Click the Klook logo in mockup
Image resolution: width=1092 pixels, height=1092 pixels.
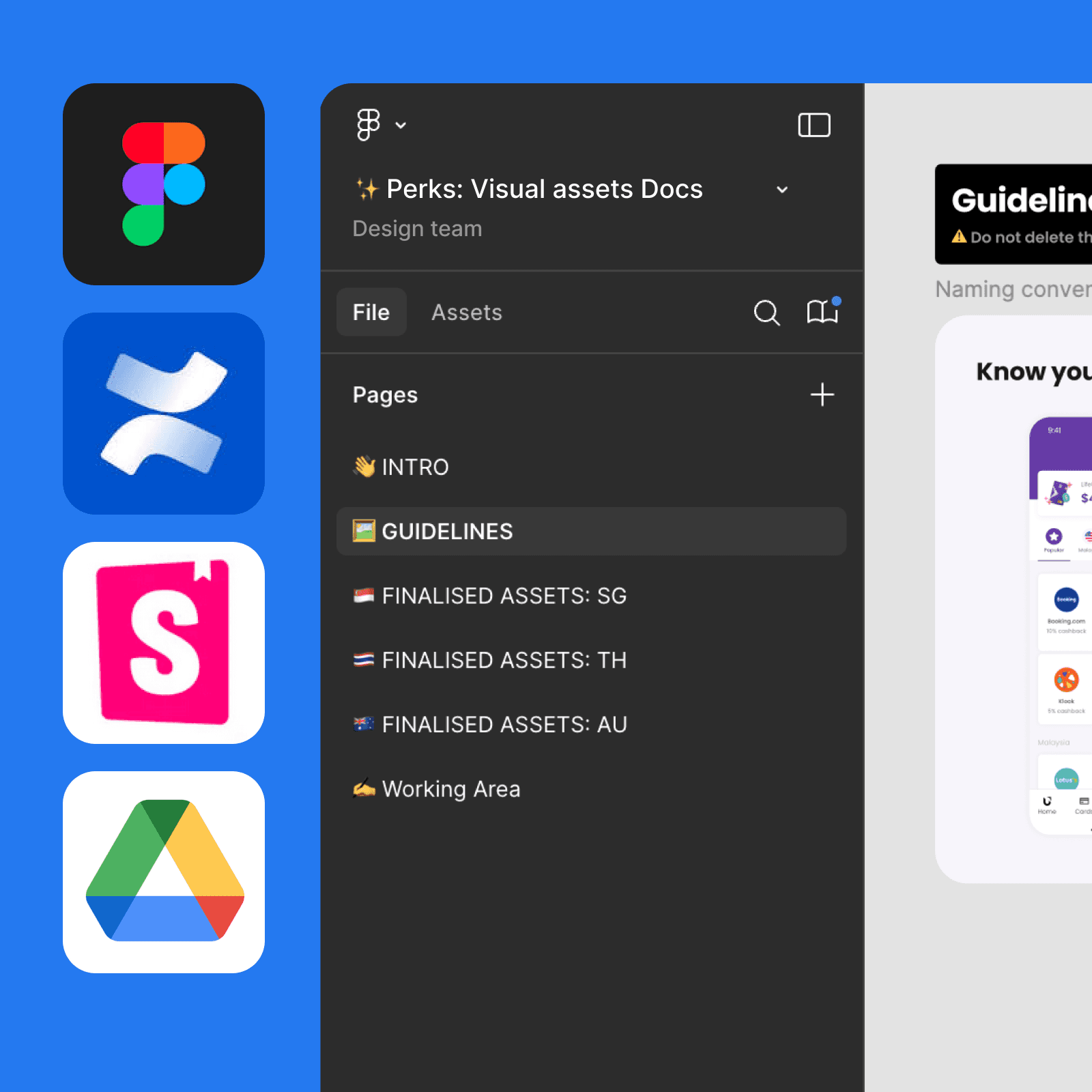click(1066, 680)
